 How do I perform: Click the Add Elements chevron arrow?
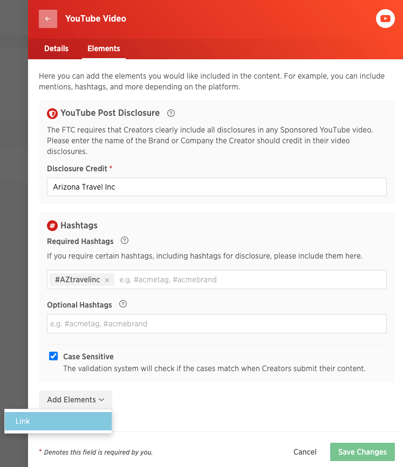click(102, 400)
